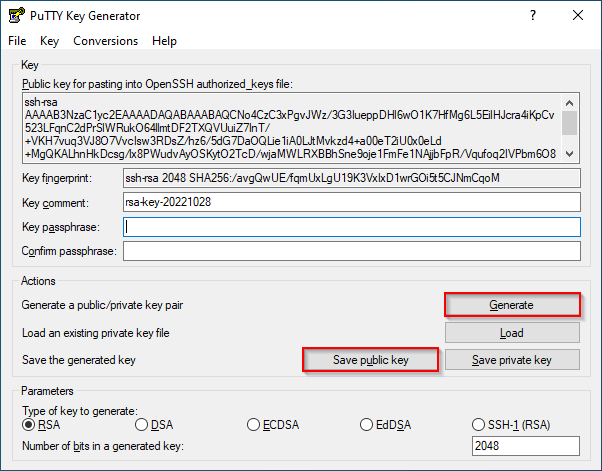The width and height of the screenshot is (602, 471).
Task: Open the Conversions menu
Action: coord(106,41)
